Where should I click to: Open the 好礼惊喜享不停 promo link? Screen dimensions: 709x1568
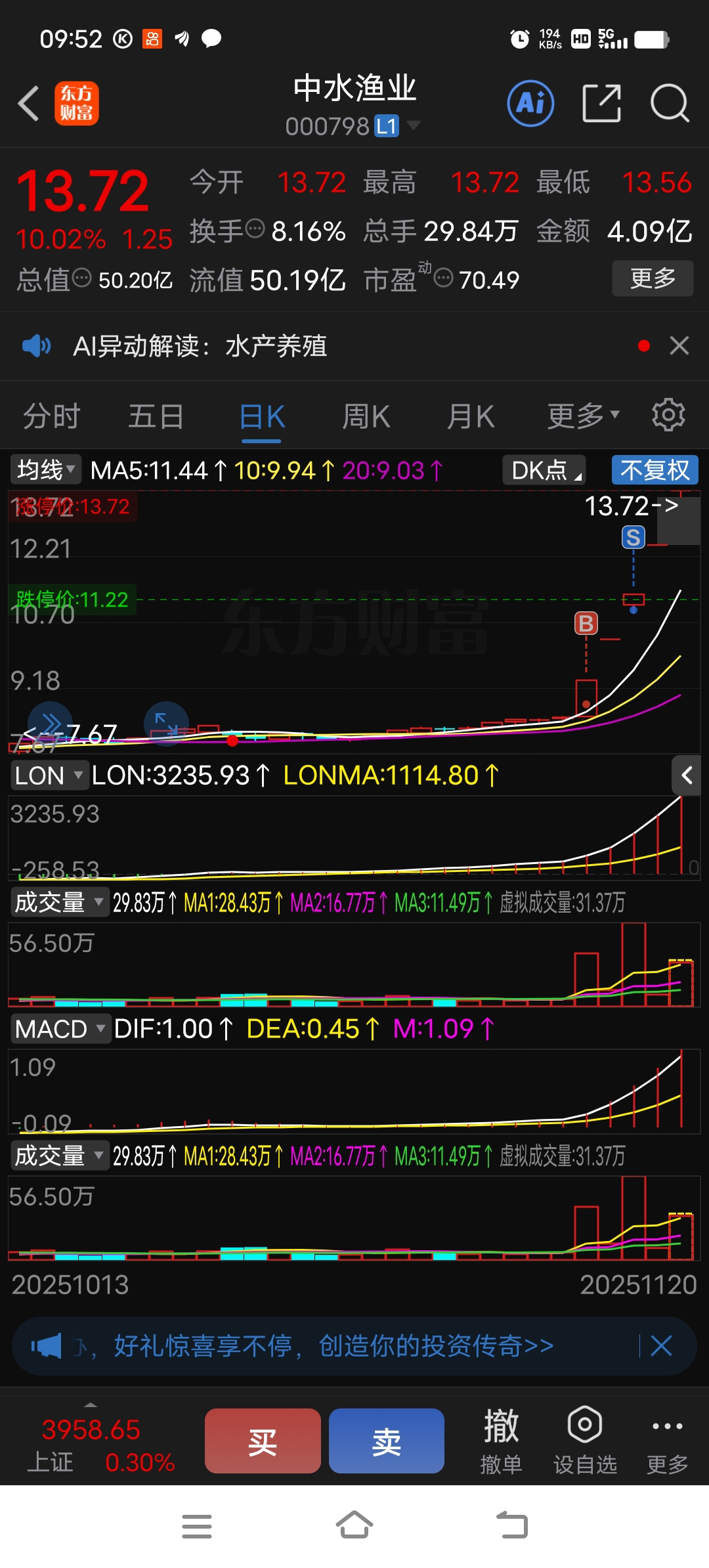click(x=334, y=1346)
